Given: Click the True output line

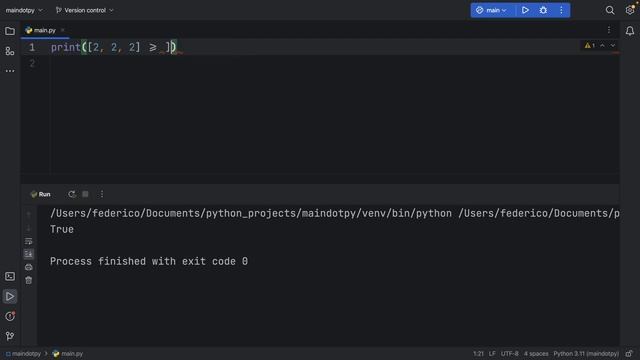Looking at the screenshot, I should (62, 229).
